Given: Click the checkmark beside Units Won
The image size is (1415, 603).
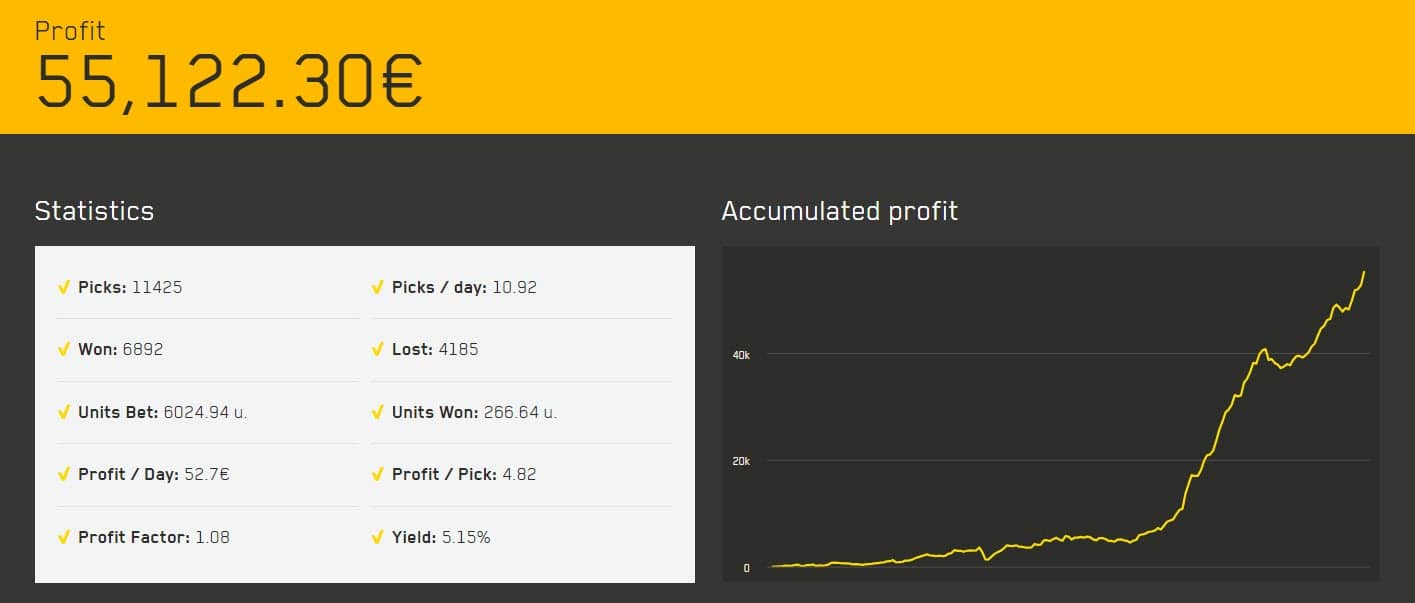Looking at the screenshot, I should tap(378, 412).
